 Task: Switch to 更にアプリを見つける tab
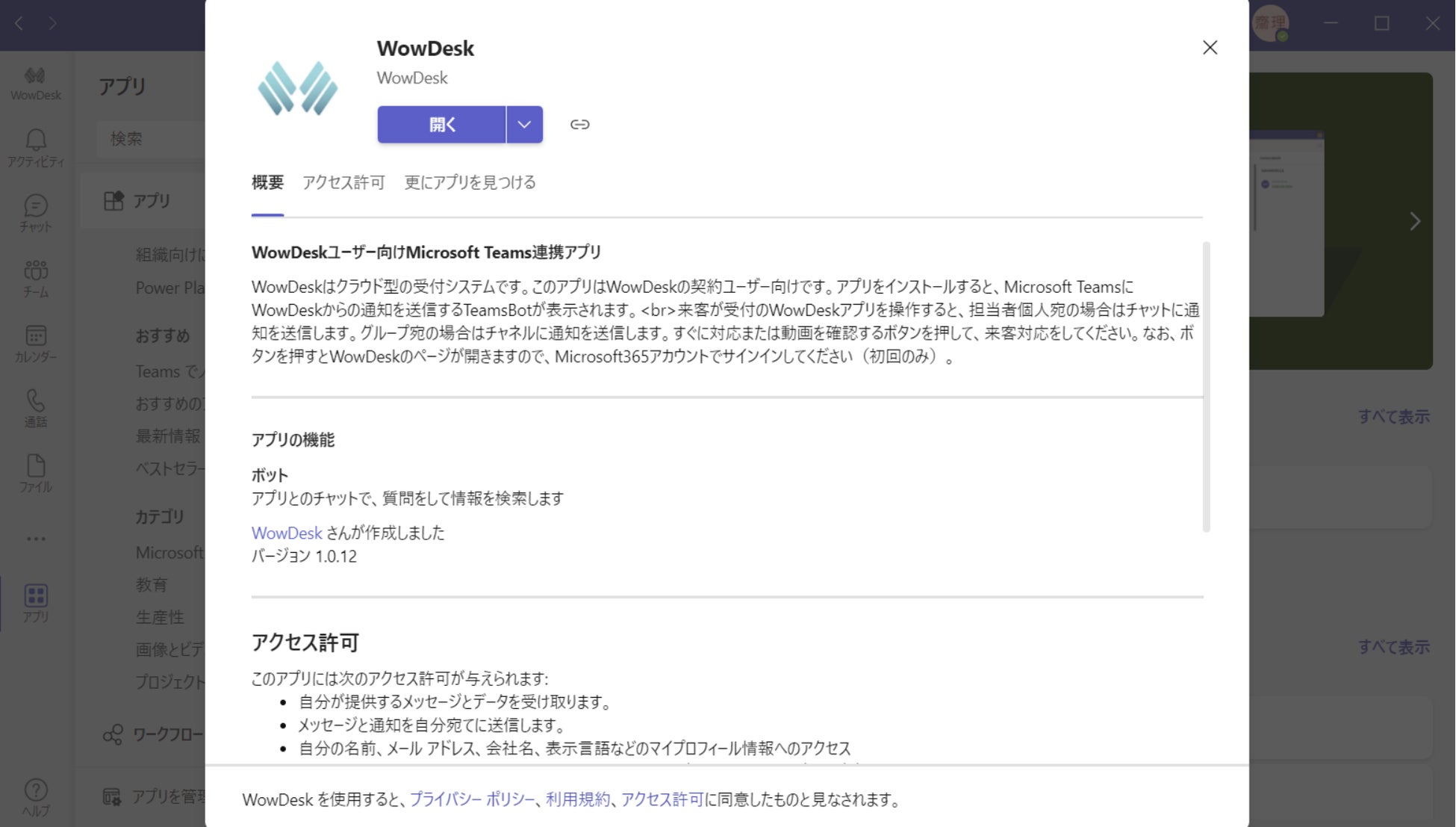470,183
